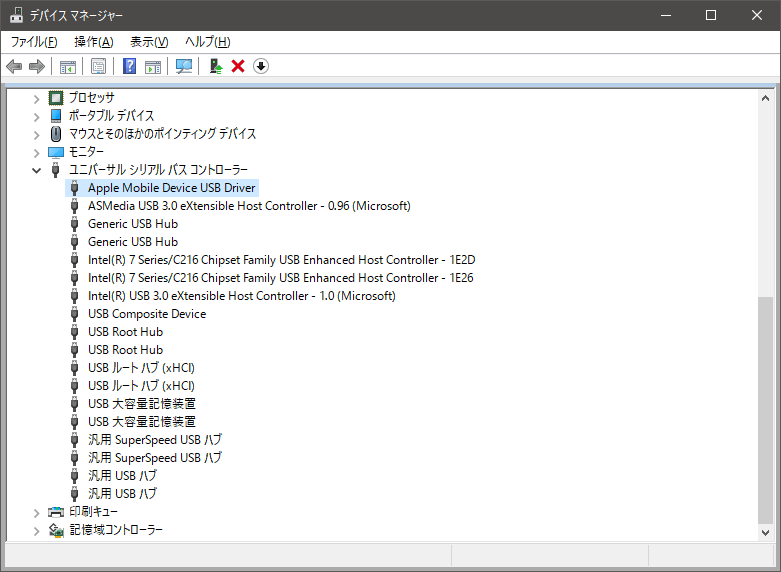Click the Forward arrow toolbar icon
The height and width of the screenshot is (572, 781).
point(37,66)
